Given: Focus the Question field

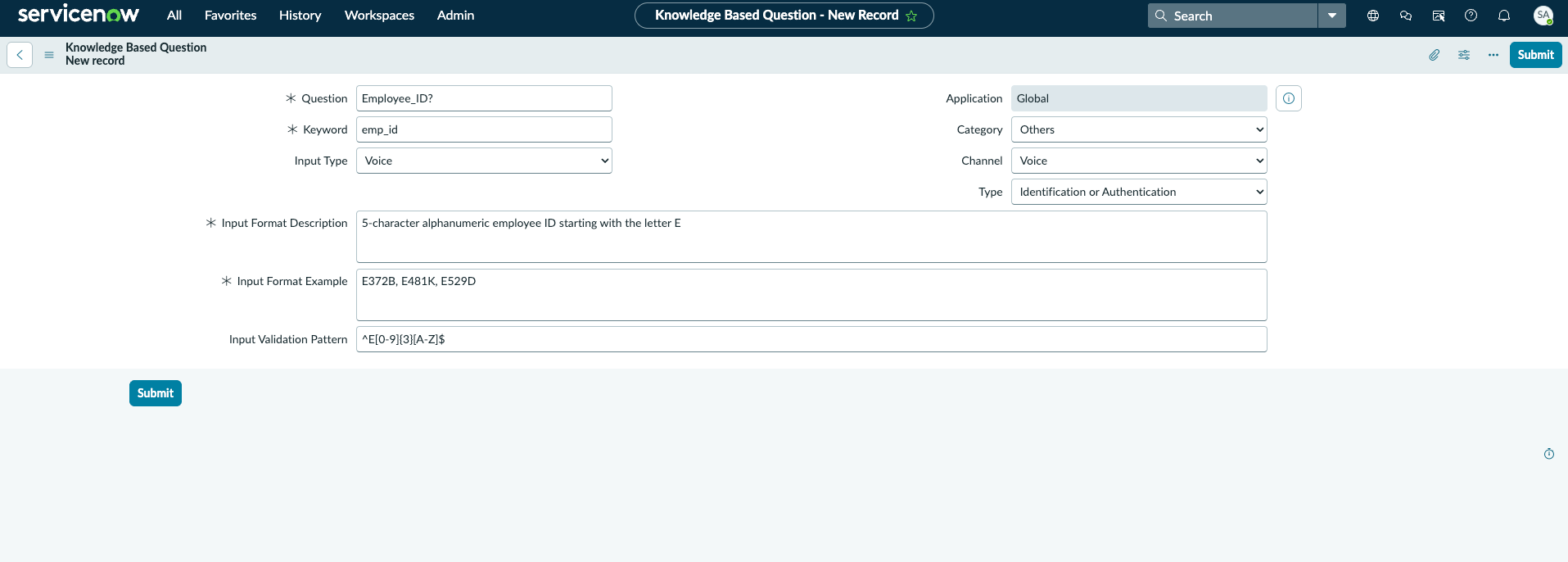Looking at the screenshot, I should (484, 98).
